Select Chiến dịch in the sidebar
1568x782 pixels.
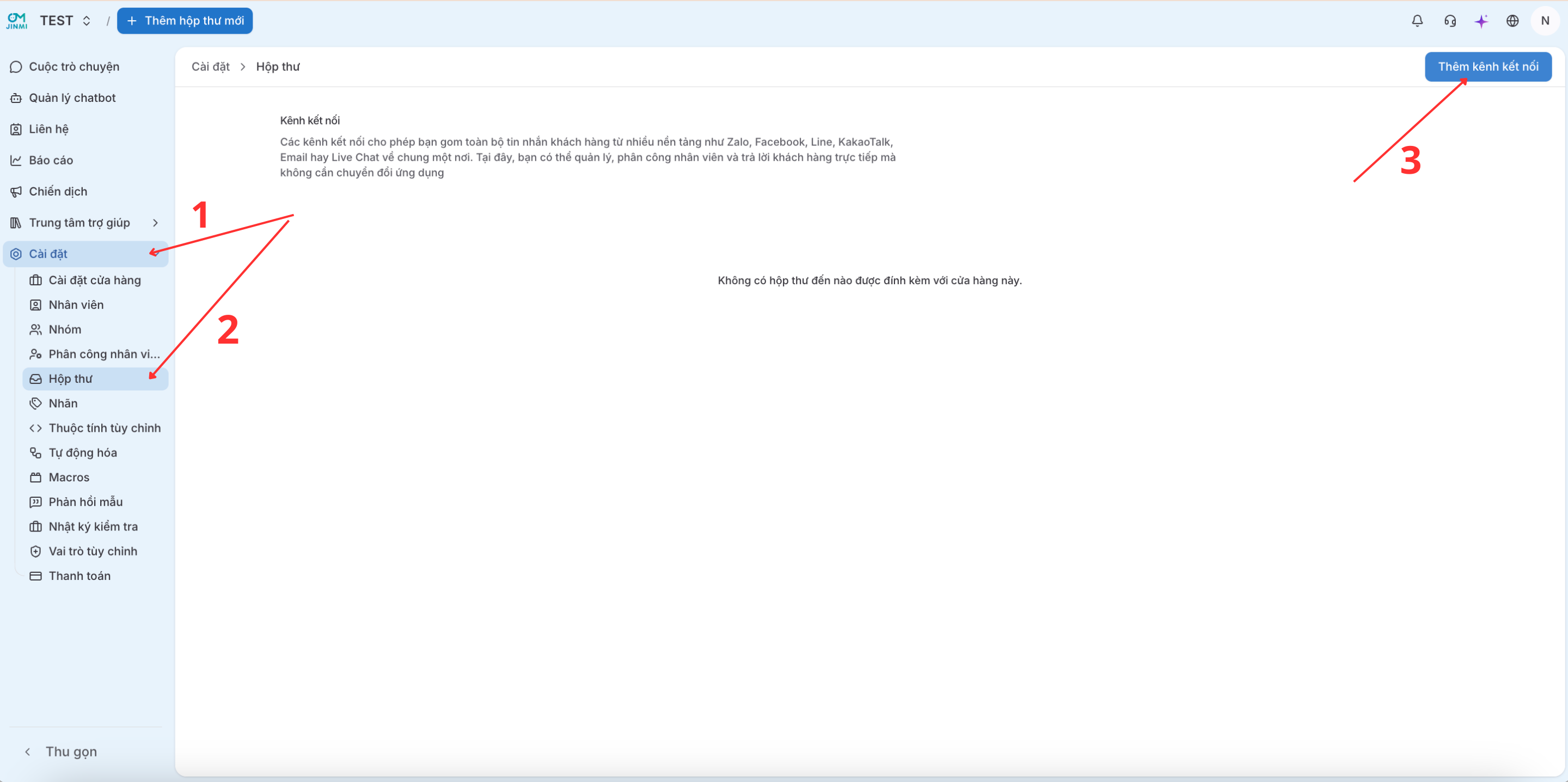86,191
